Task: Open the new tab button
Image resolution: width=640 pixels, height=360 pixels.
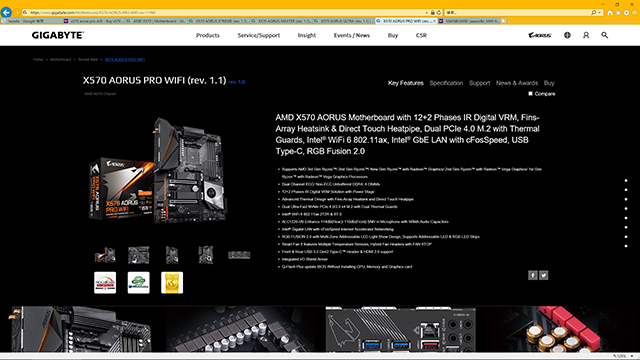Action: coord(504,21)
